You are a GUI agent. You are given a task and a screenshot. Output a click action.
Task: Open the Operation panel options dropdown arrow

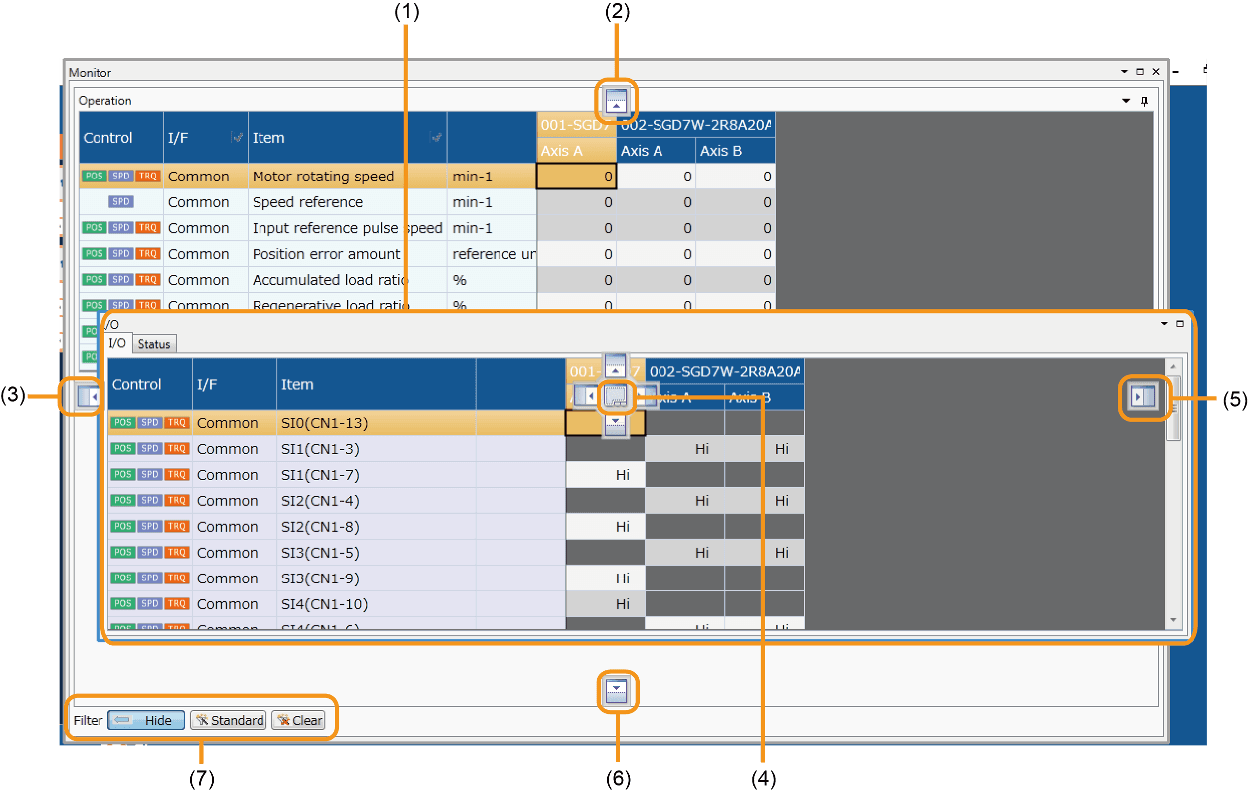click(x=1127, y=101)
